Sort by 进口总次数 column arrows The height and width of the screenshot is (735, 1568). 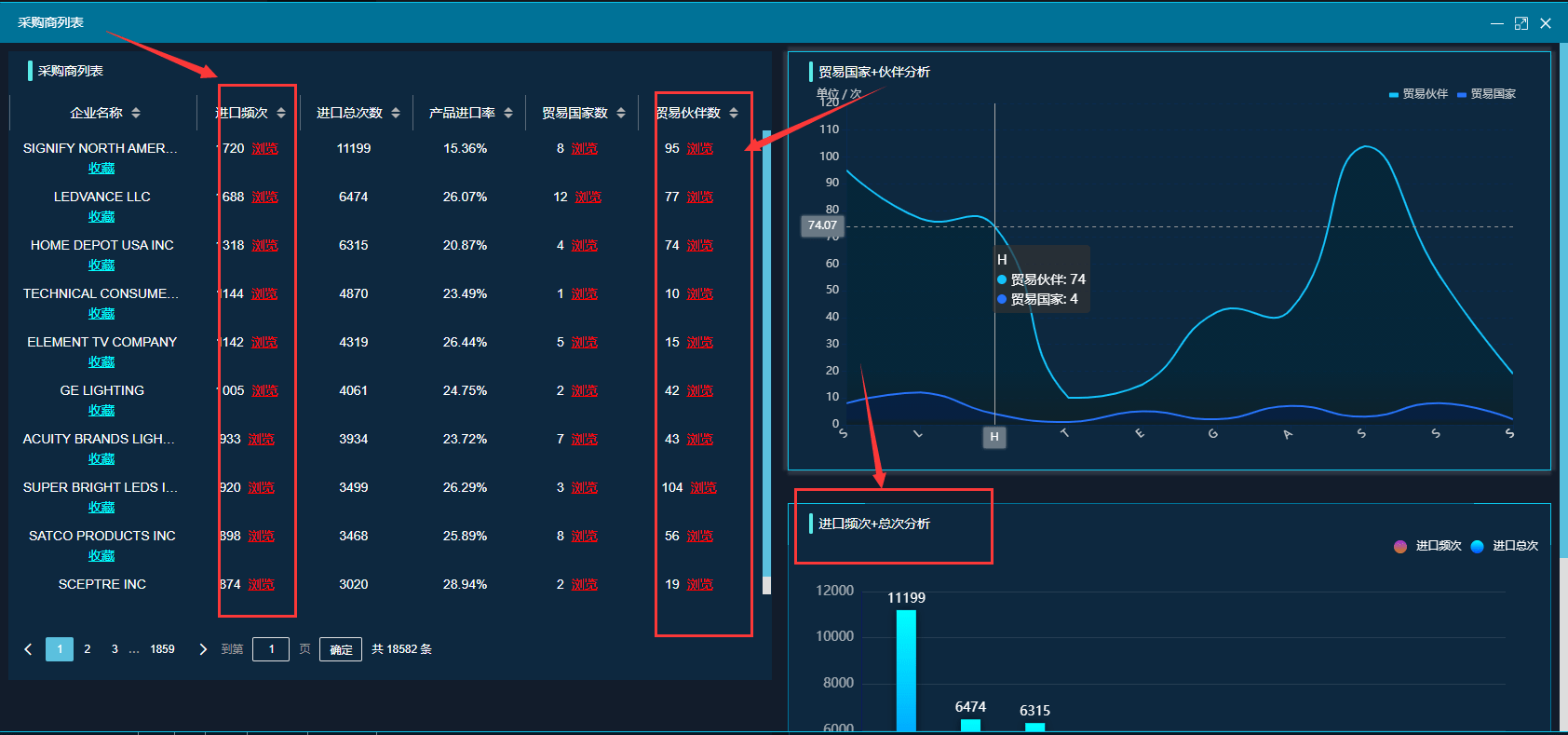[x=396, y=113]
